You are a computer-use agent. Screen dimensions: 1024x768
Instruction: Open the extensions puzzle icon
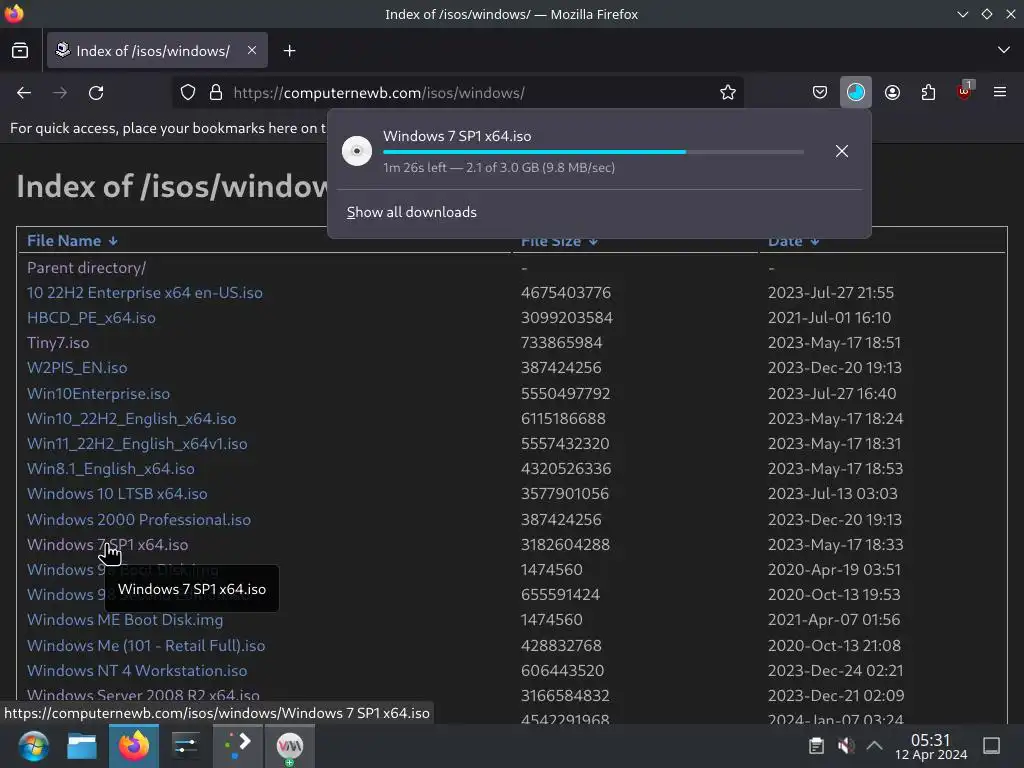point(928,93)
